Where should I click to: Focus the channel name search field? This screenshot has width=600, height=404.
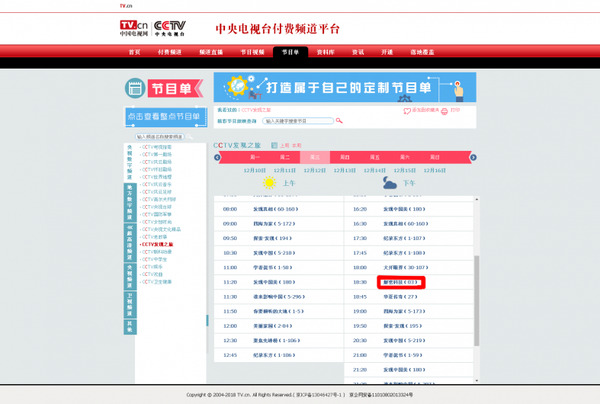160,137
